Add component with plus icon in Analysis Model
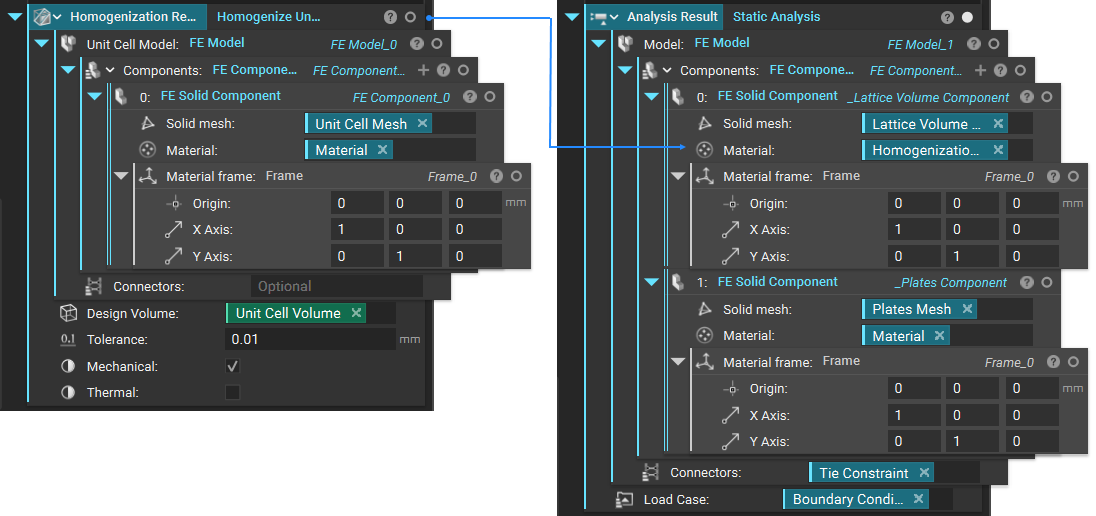The width and height of the screenshot is (1096, 516). coord(980,70)
